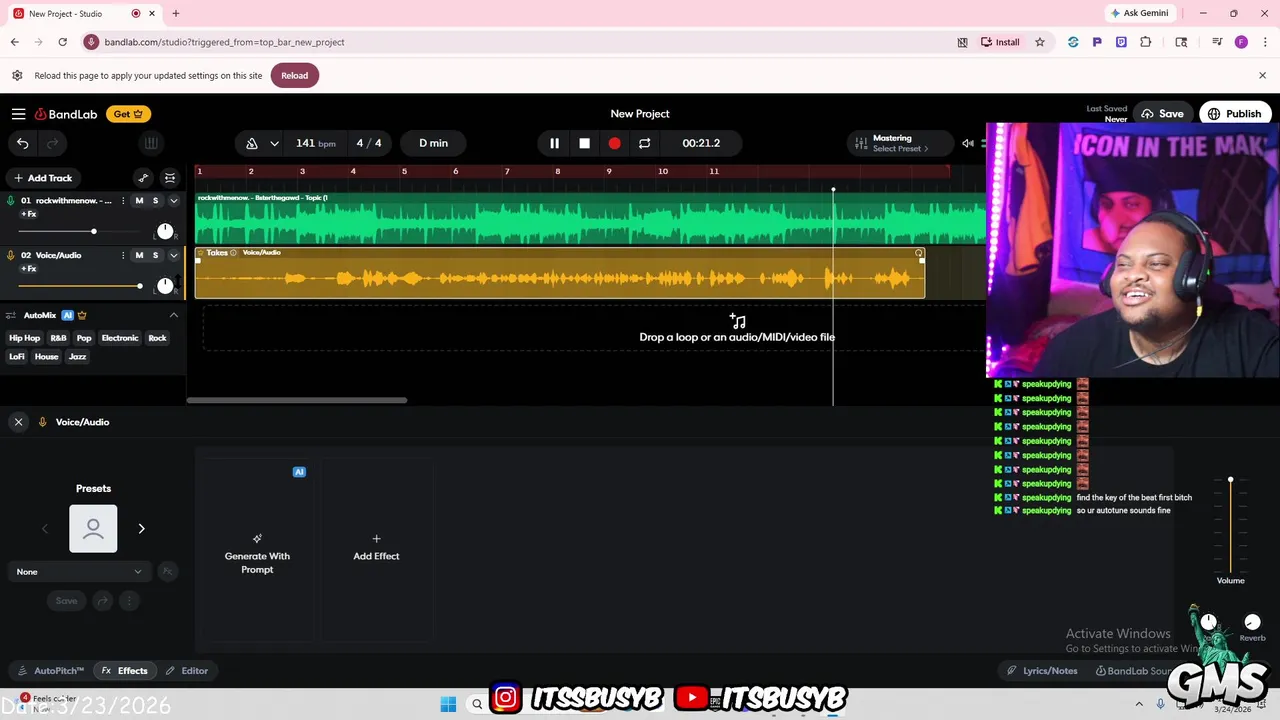Screen dimensions: 1280x720
Task: Pause playback with the pause button
Action: pos(554,143)
